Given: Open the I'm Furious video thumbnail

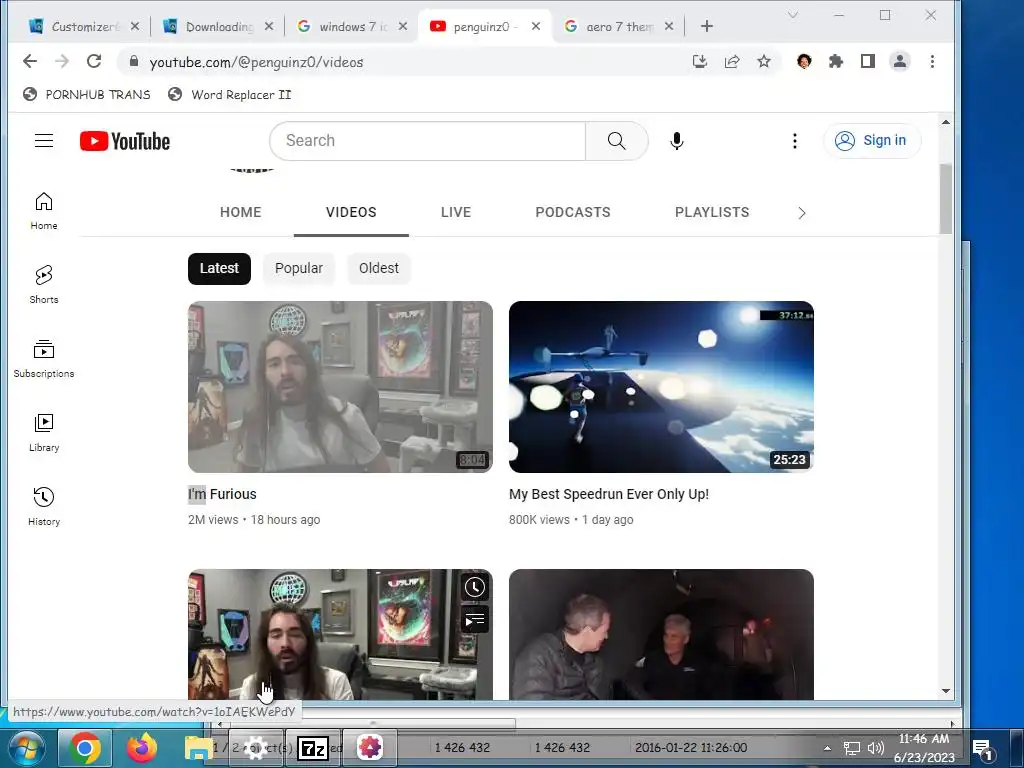Looking at the screenshot, I should tap(340, 387).
